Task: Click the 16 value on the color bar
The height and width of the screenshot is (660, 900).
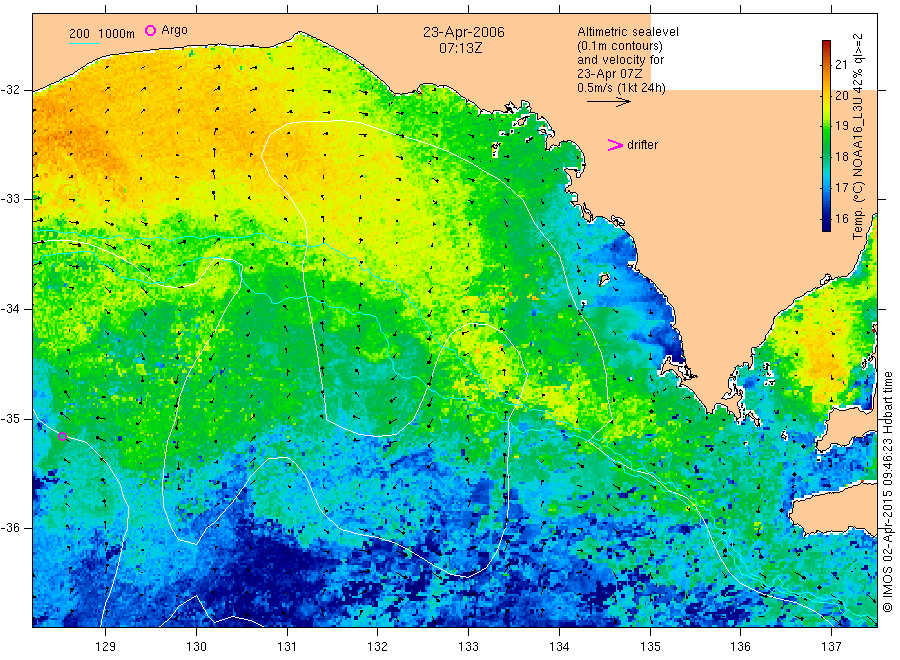Action: 841,219
